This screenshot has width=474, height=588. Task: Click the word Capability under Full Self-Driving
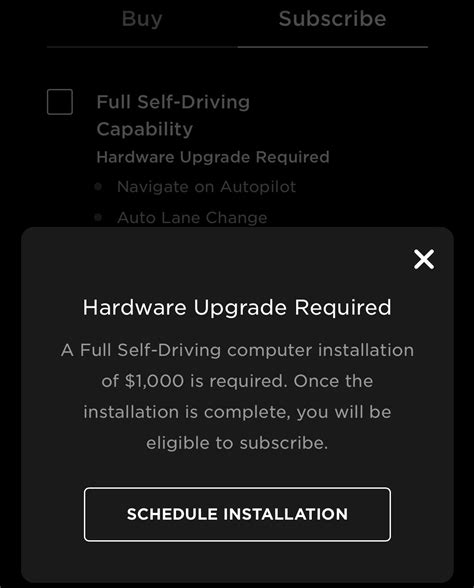[x=144, y=129]
